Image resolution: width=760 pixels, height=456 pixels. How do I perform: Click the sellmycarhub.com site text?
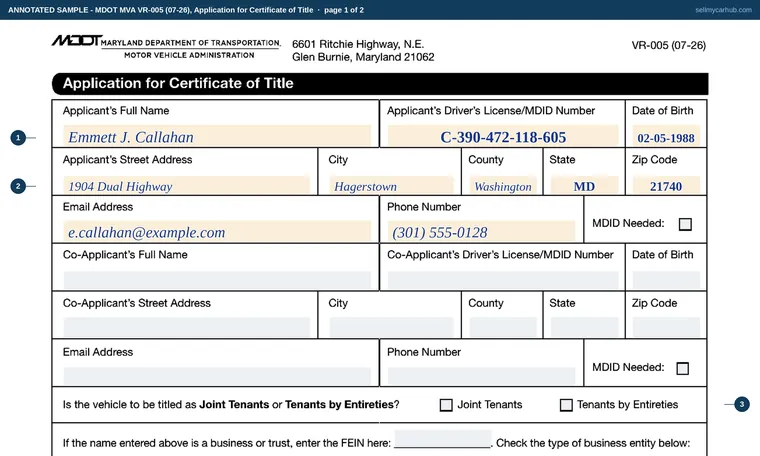(723, 10)
